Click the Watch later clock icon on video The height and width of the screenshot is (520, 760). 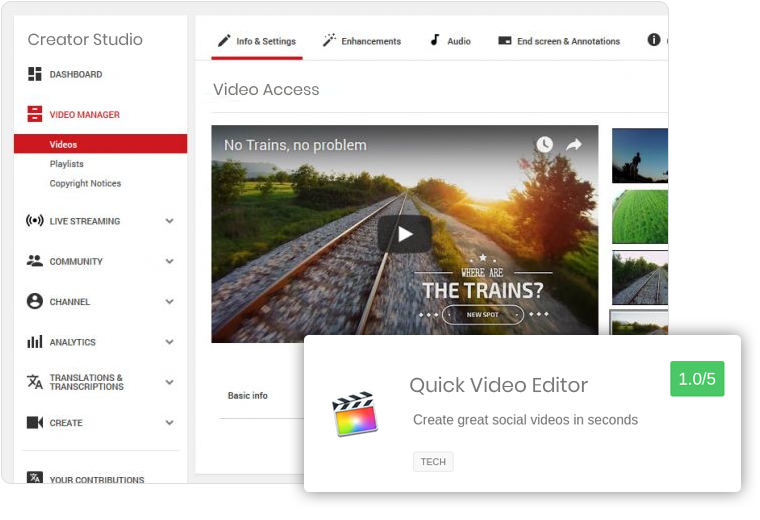click(x=544, y=144)
